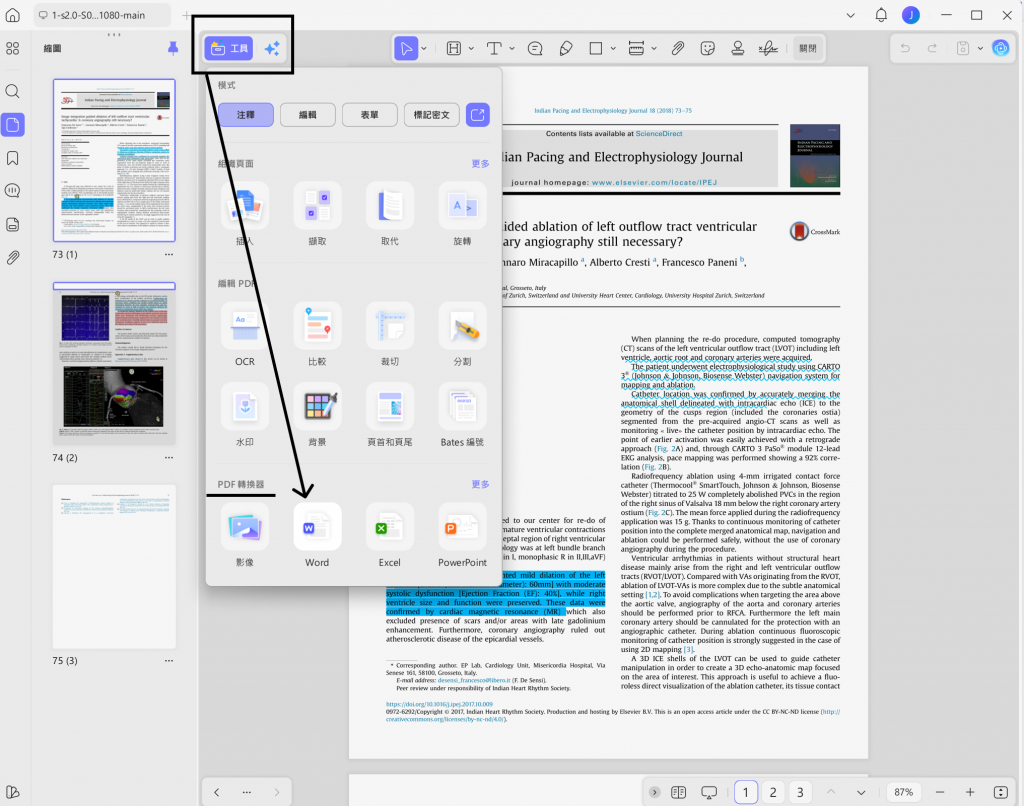Open the 工具 tools button
1024x806 pixels.
(x=229, y=48)
